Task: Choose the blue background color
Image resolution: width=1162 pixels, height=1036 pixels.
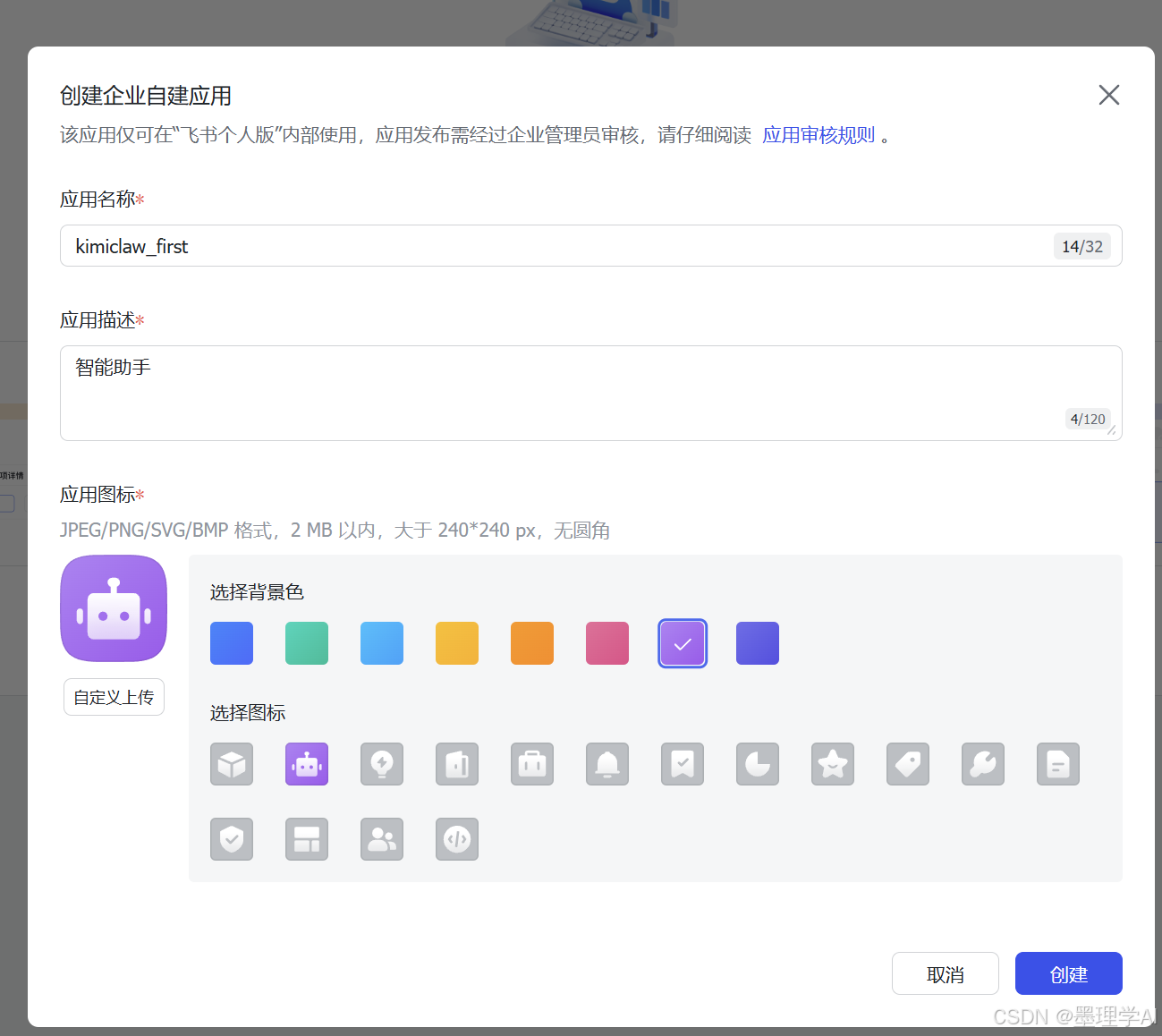Action: 232,643
